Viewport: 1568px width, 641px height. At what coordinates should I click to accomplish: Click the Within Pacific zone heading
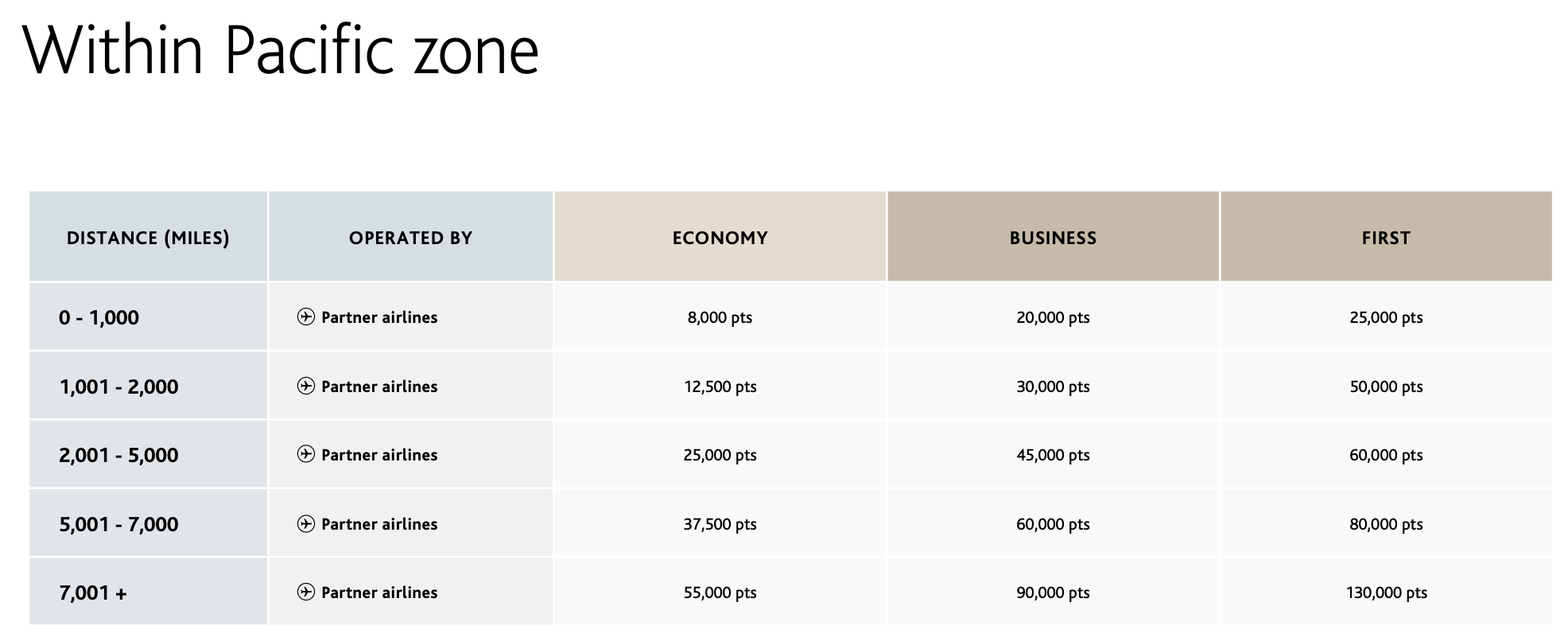coord(281,51)
